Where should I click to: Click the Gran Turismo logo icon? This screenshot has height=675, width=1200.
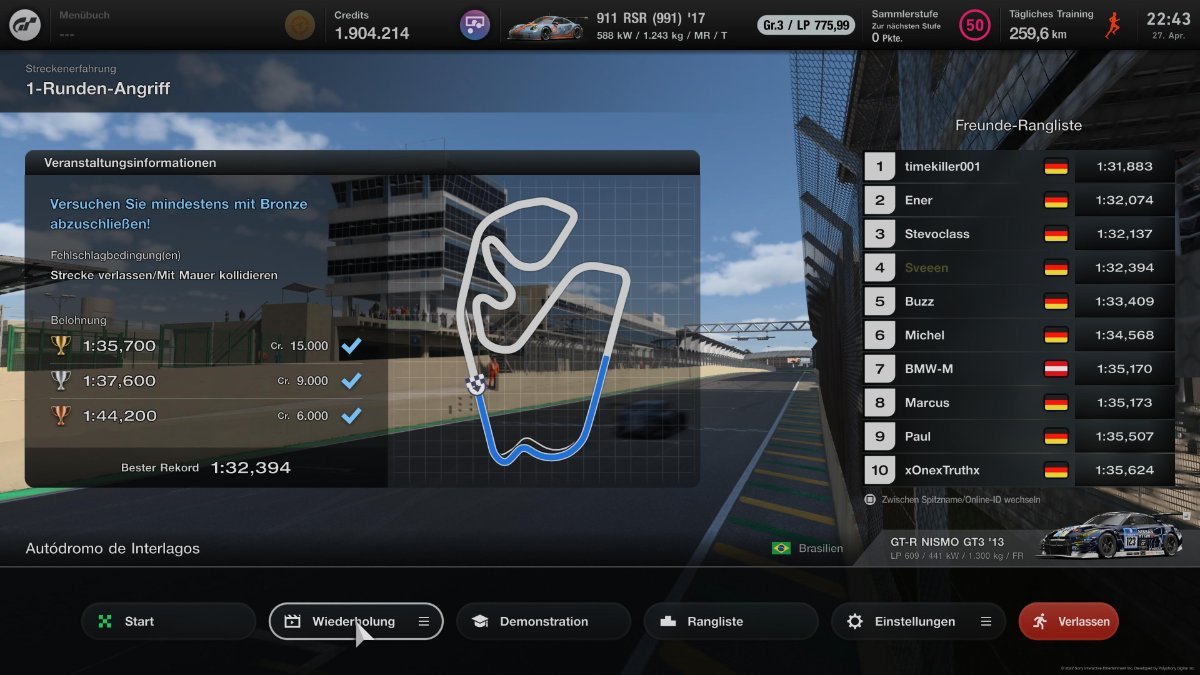coord(25,24)
